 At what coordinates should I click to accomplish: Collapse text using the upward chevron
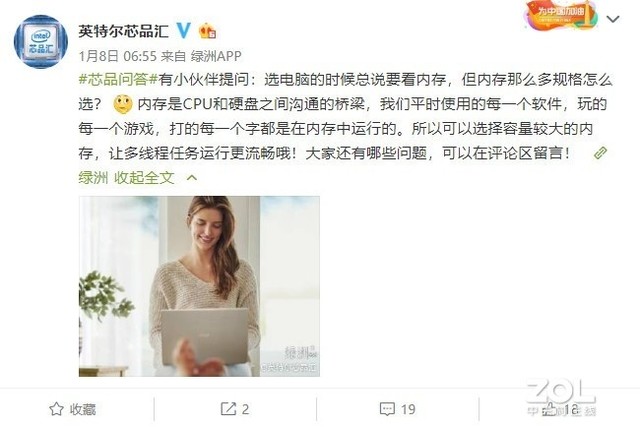pyautogui.click(x=192, y=178)
